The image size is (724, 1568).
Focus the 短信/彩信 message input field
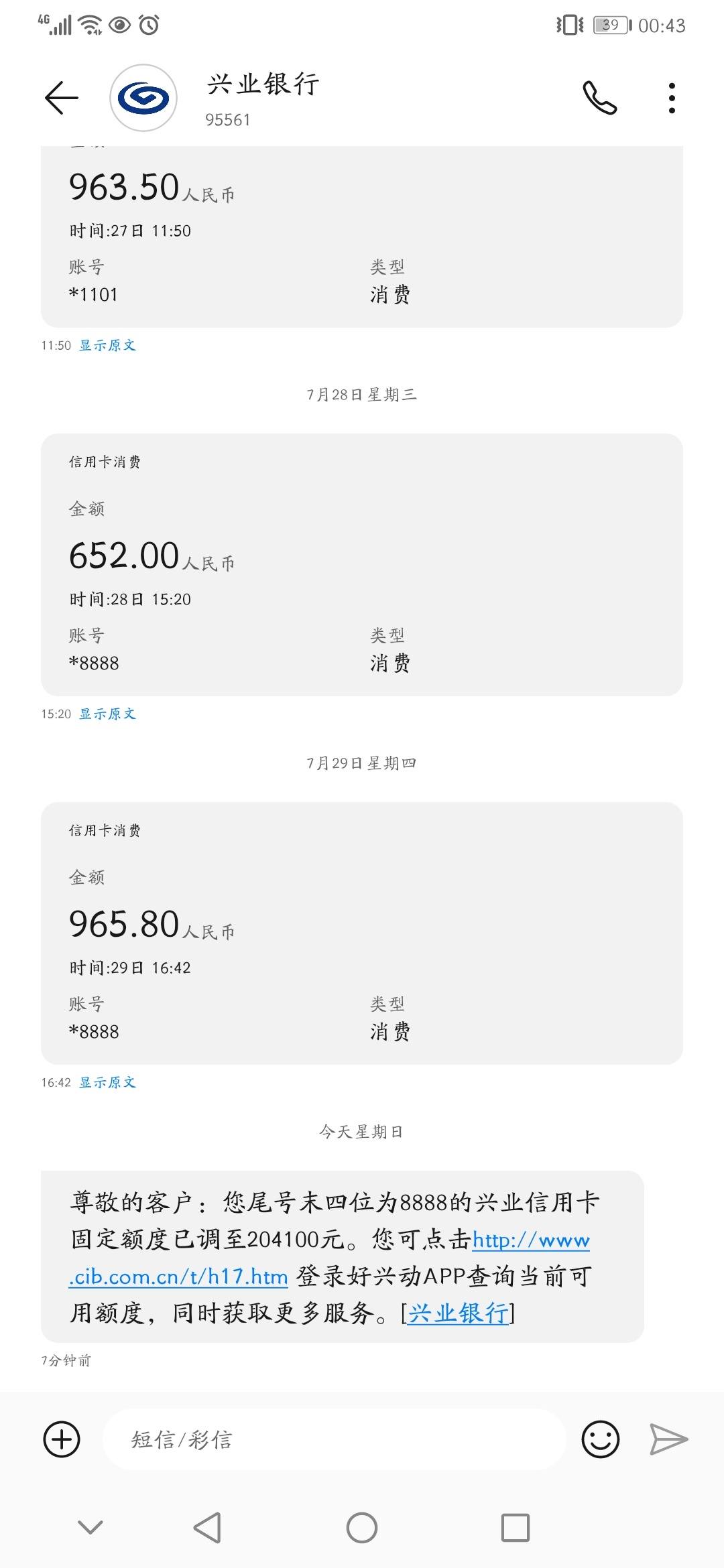click(x=334, y=1439)
